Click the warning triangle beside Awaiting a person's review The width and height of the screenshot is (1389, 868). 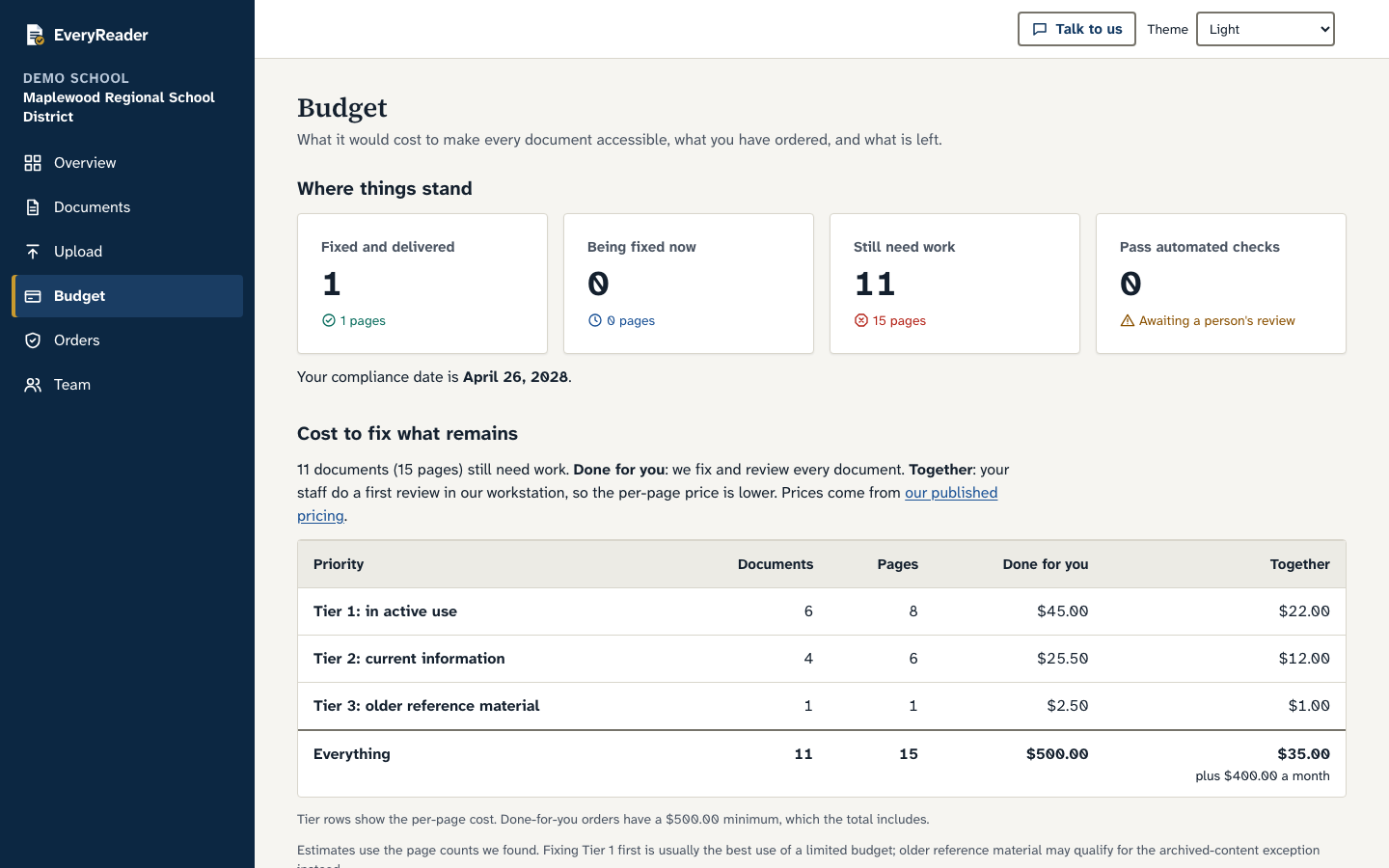[1127, 320]
